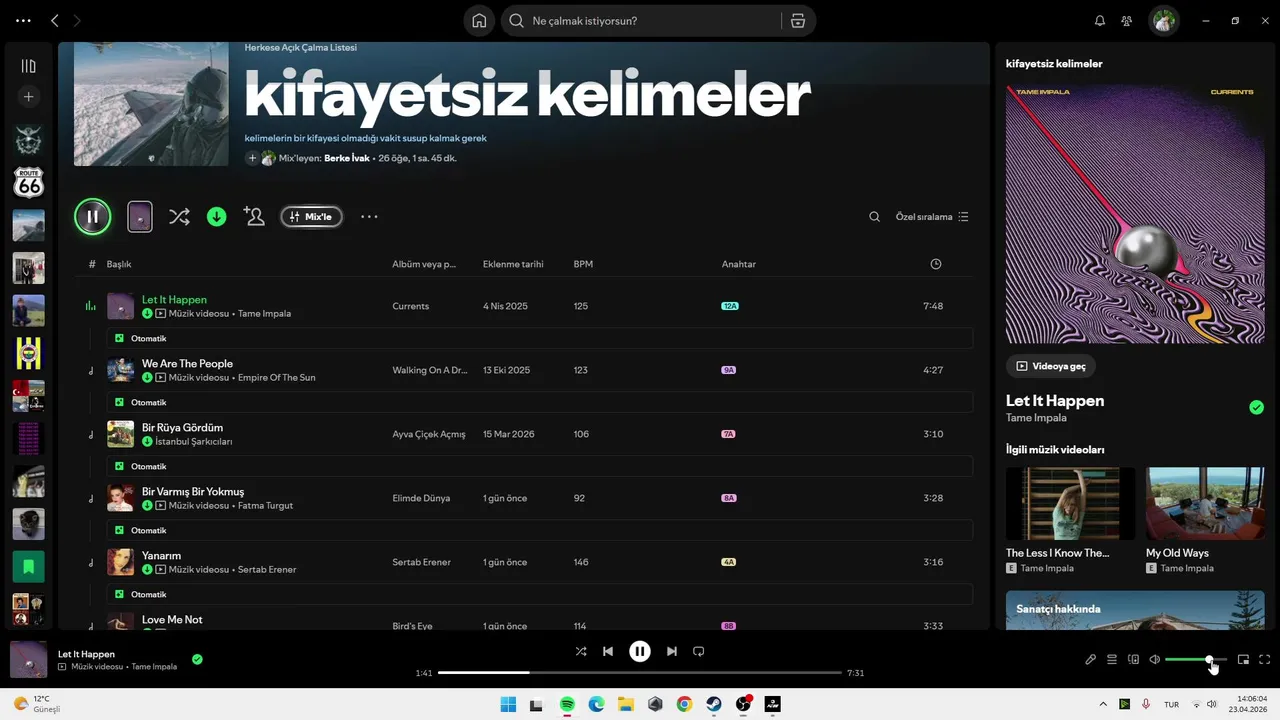Open more options three dots beside Mix'le
Screen dimensions: 1280x720
click(x=369, y=216)
